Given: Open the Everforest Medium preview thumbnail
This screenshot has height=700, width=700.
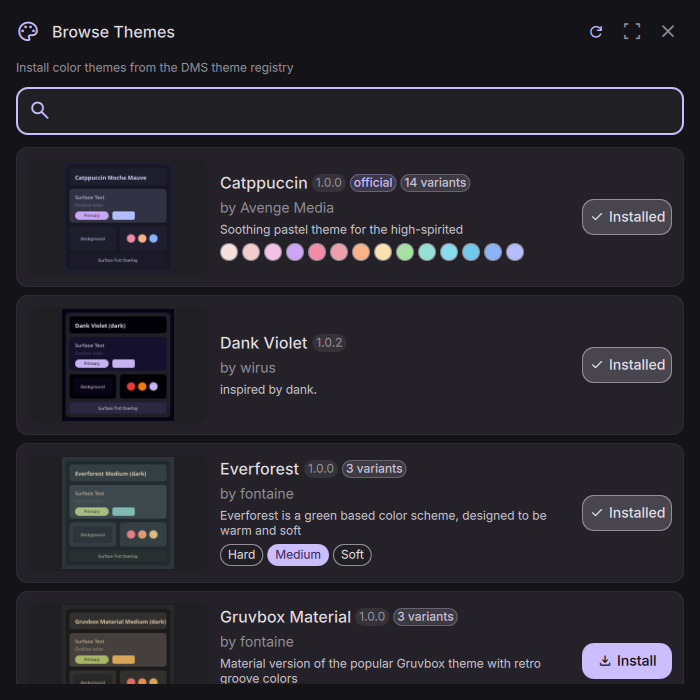Looking at the screenshot, I should (x=118, y=513).
